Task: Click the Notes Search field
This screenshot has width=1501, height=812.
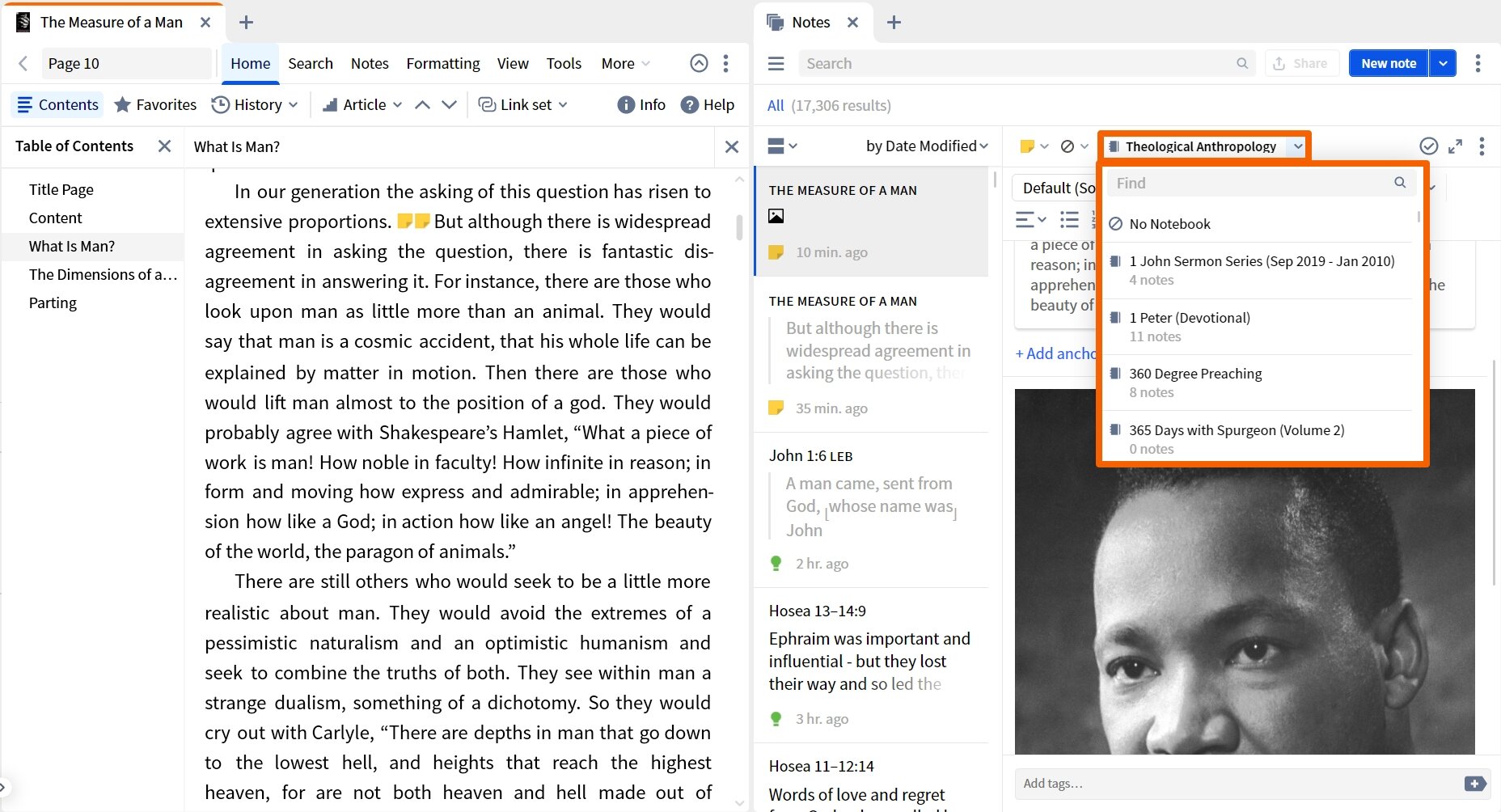Action: (x=1027, y=63)
